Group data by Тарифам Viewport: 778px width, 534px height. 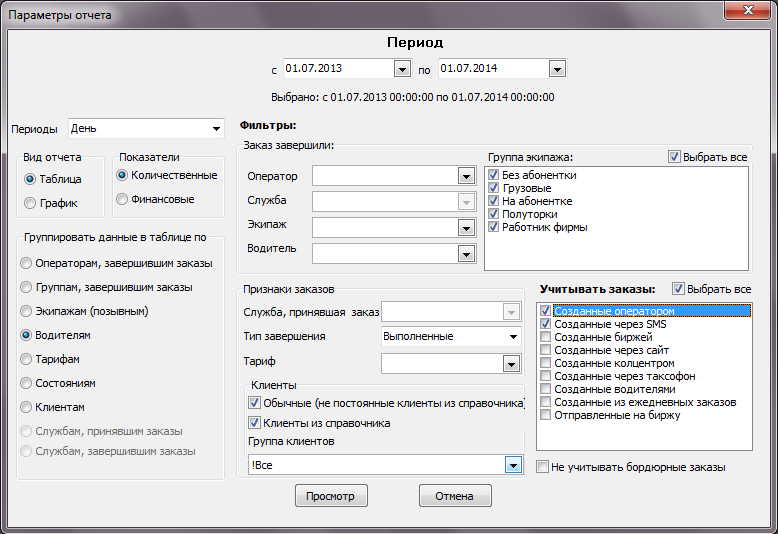pyautogui.click(x=26, y=359)
